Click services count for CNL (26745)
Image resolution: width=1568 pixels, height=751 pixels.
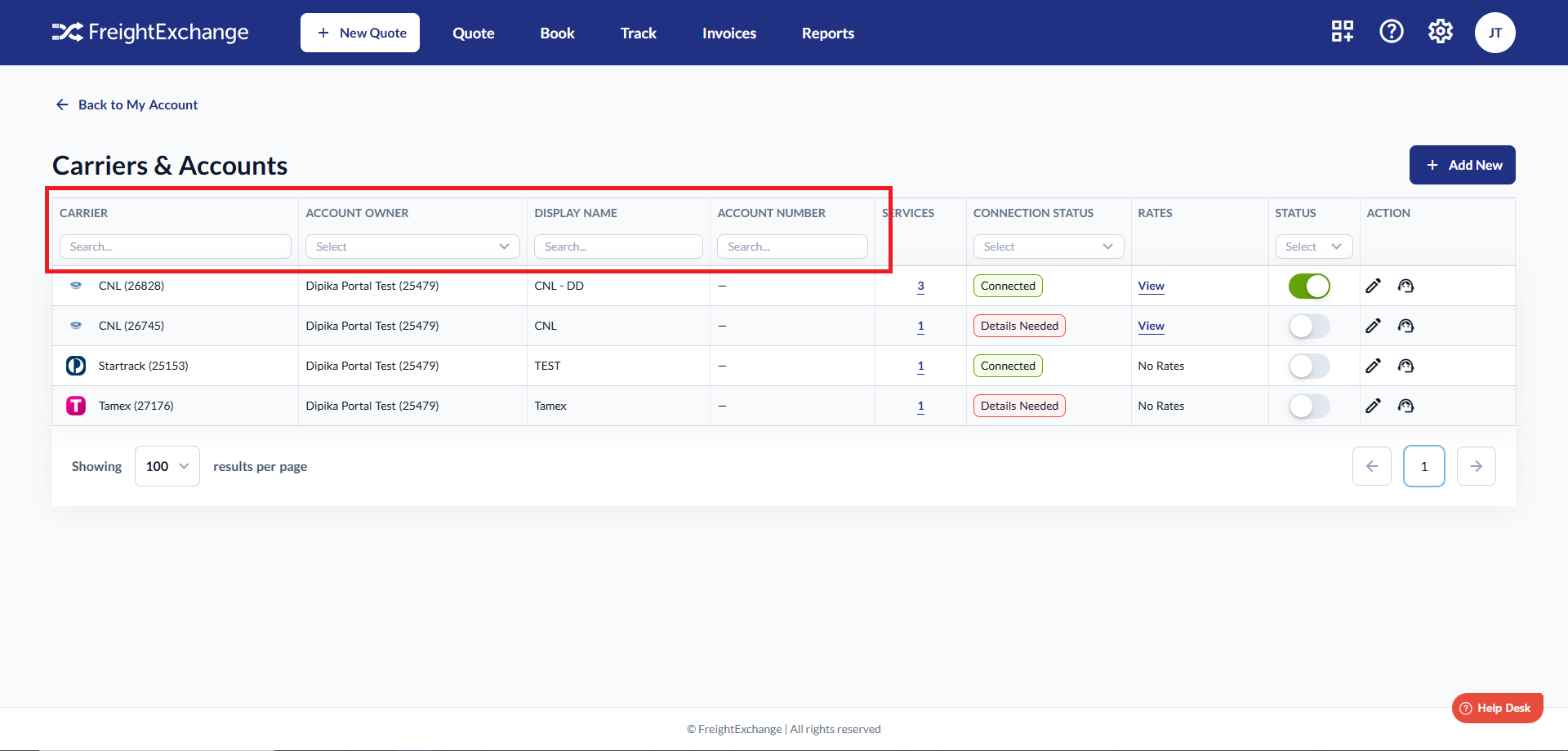coord(920,327)
